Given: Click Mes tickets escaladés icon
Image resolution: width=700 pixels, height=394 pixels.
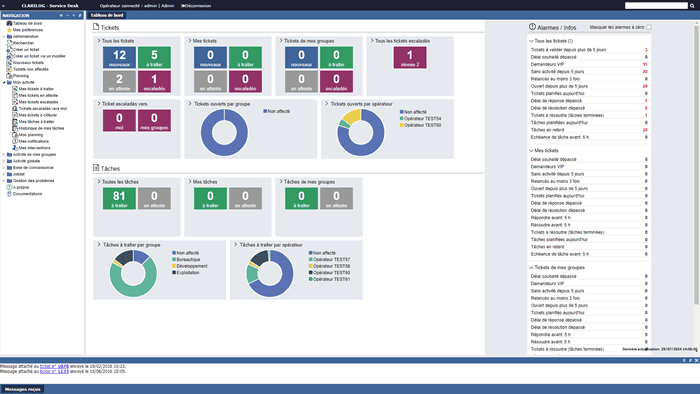Looking at the screenshot, I should 15,102.
